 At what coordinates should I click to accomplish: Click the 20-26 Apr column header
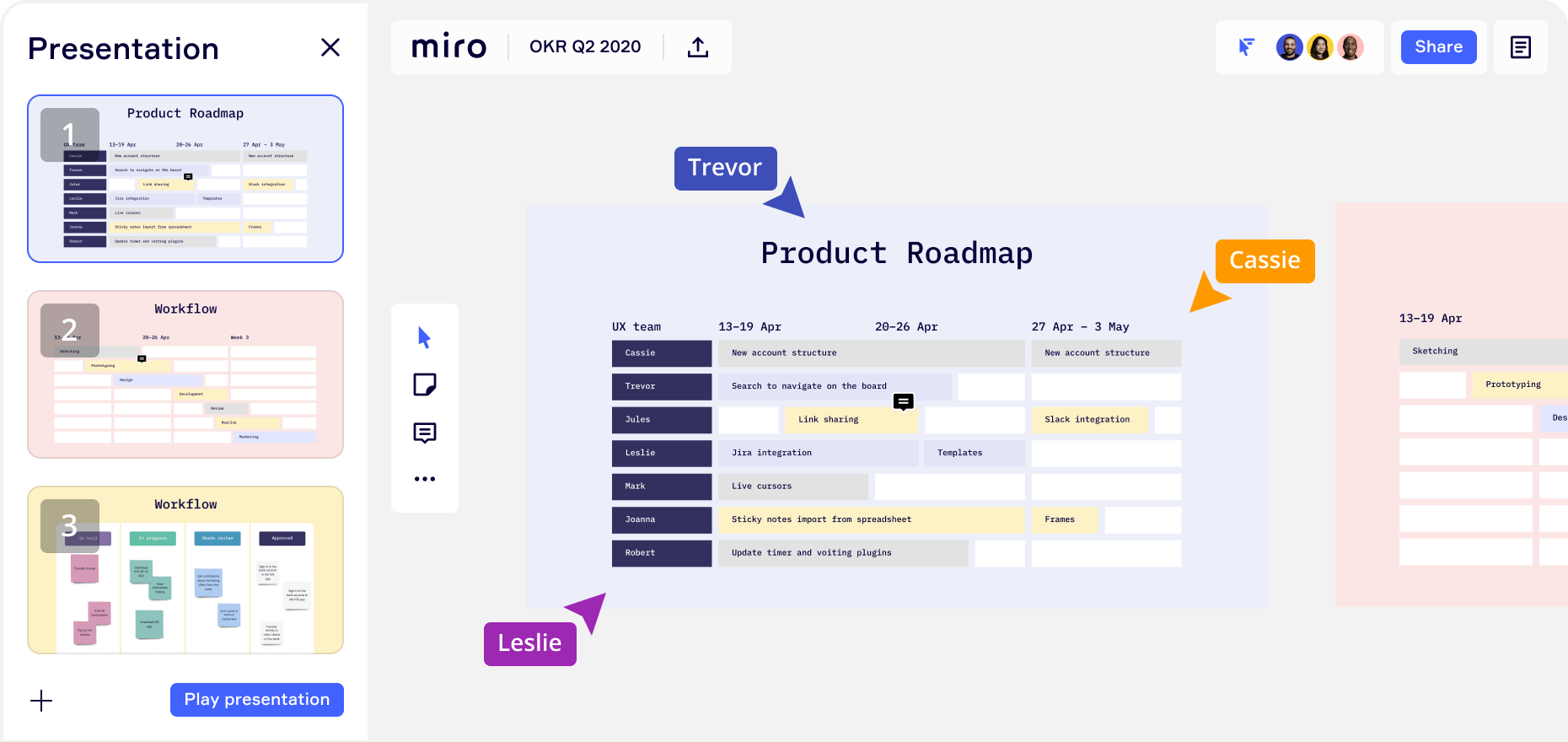[x=906, y=326]
